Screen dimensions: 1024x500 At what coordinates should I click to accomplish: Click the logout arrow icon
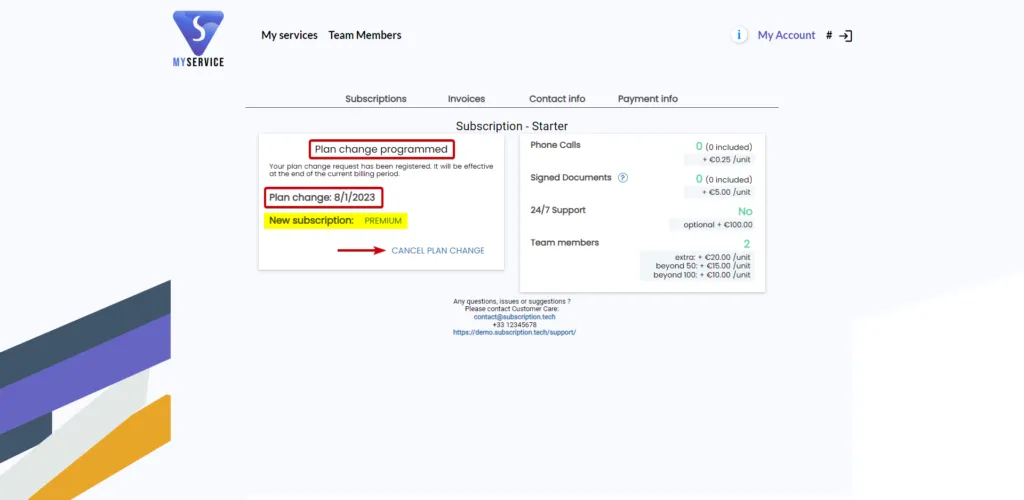point(846,36)
